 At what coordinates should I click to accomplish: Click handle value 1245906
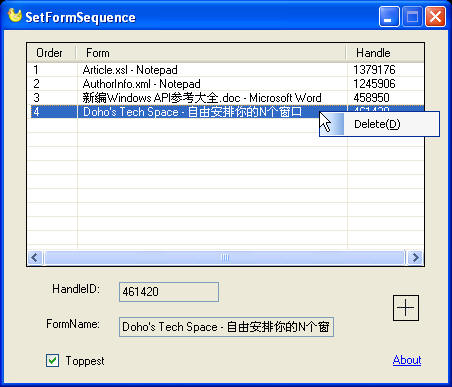pos(374,84)
